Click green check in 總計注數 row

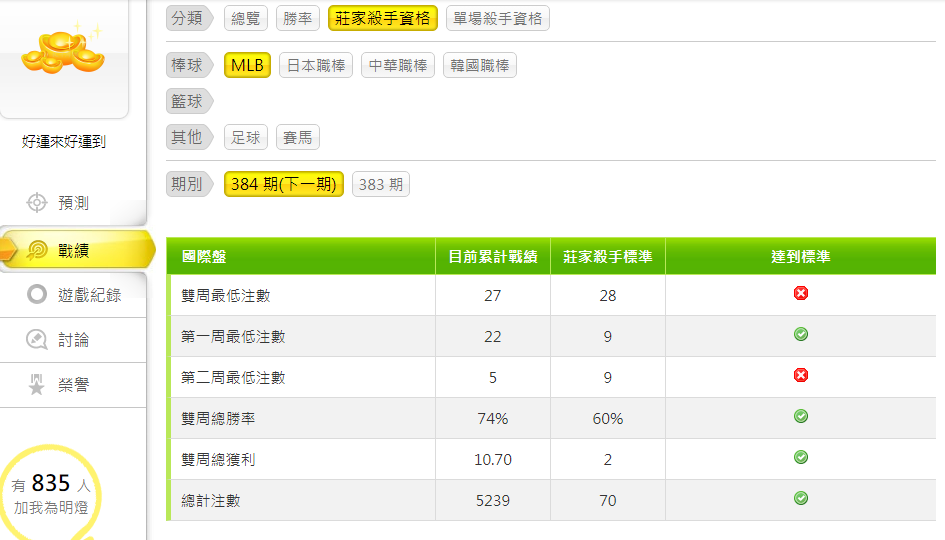800,498
